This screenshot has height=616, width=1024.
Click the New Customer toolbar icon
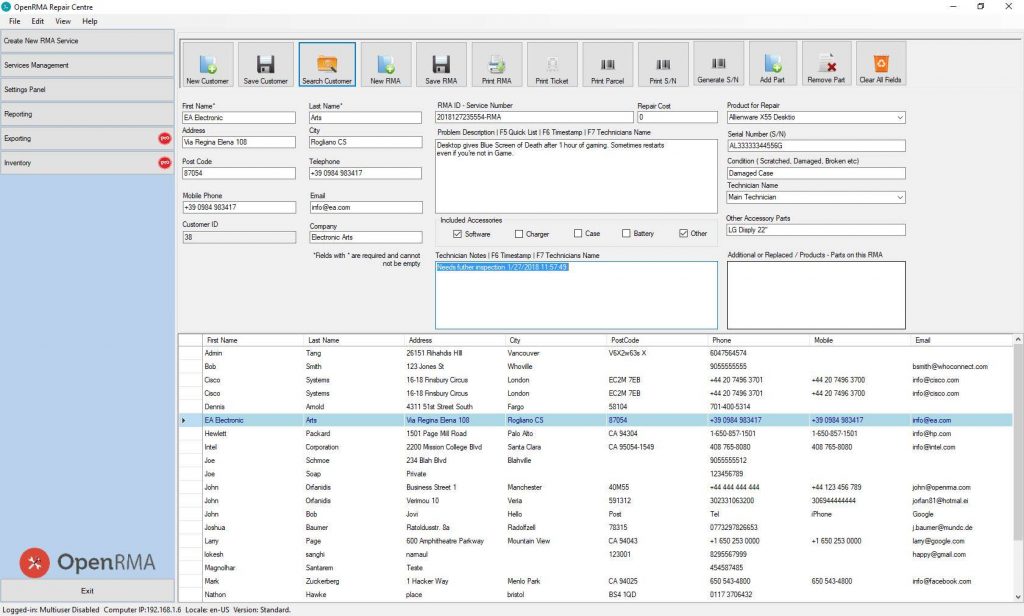[209, 62]
